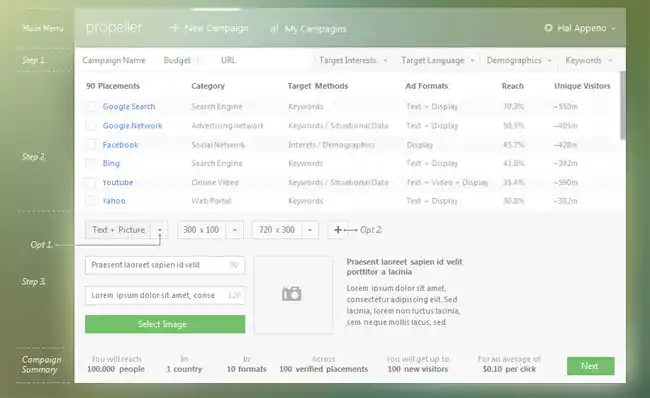Click the green Next button
This screenshot has width=650, height=398.
(591, 366)
